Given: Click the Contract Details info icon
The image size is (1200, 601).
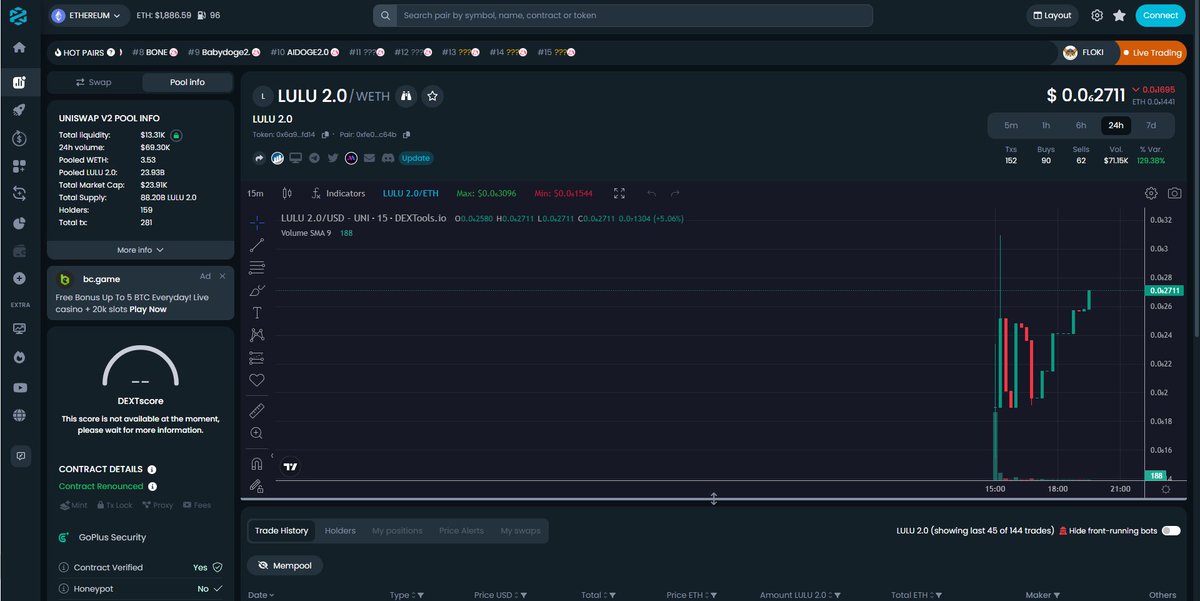Looking at the screenshot, I should (152, 469).
